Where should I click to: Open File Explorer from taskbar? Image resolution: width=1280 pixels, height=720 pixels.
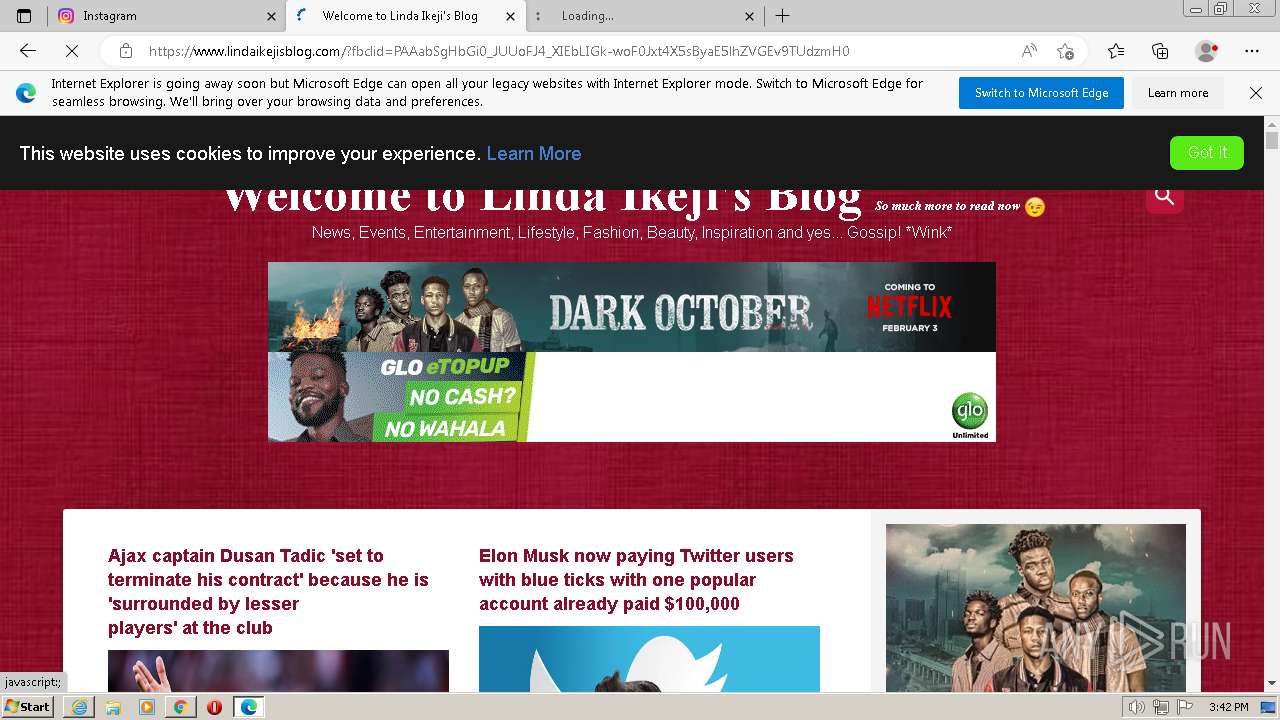tap(113, 707)
